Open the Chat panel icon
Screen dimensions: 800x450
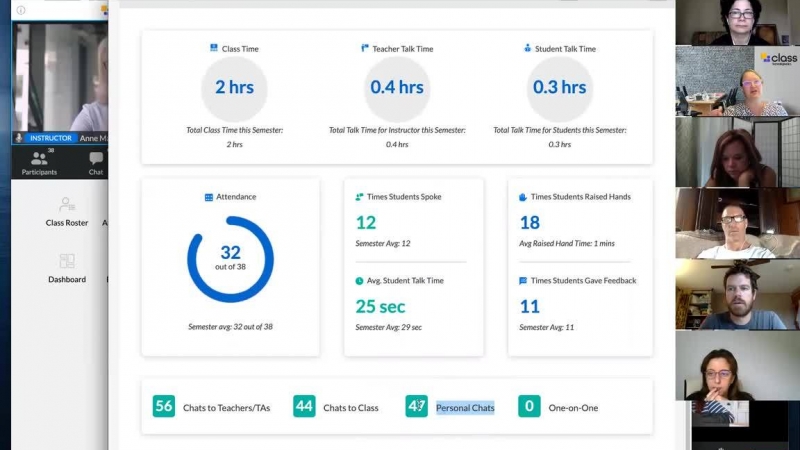[x=96, y=159]
